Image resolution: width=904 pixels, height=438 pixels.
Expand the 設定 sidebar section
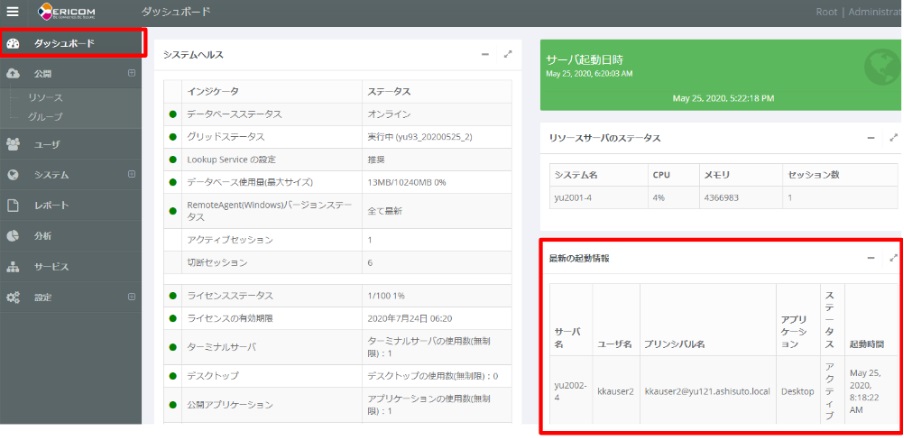[131, 297]
